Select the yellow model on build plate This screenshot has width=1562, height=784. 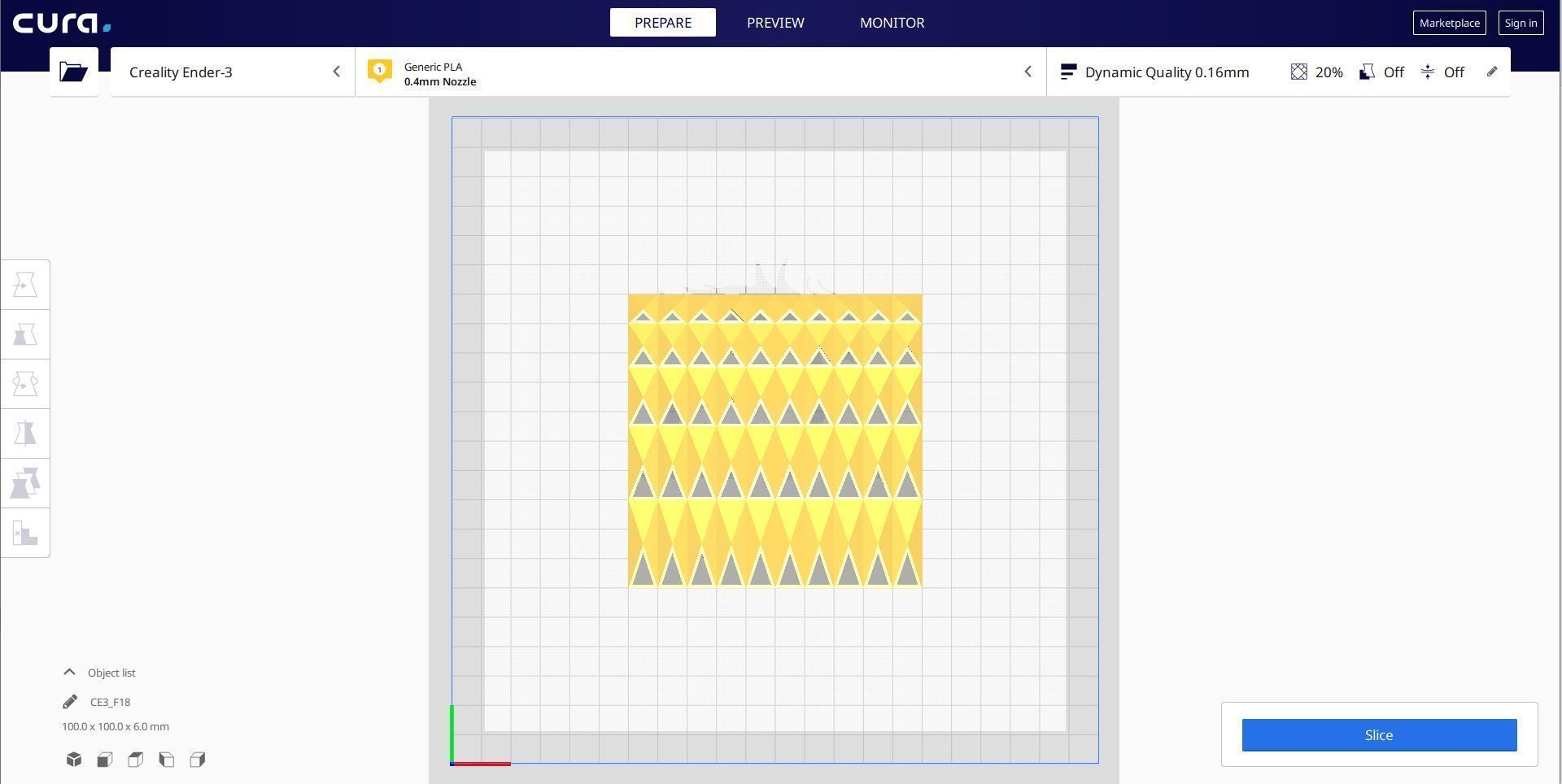775,440
